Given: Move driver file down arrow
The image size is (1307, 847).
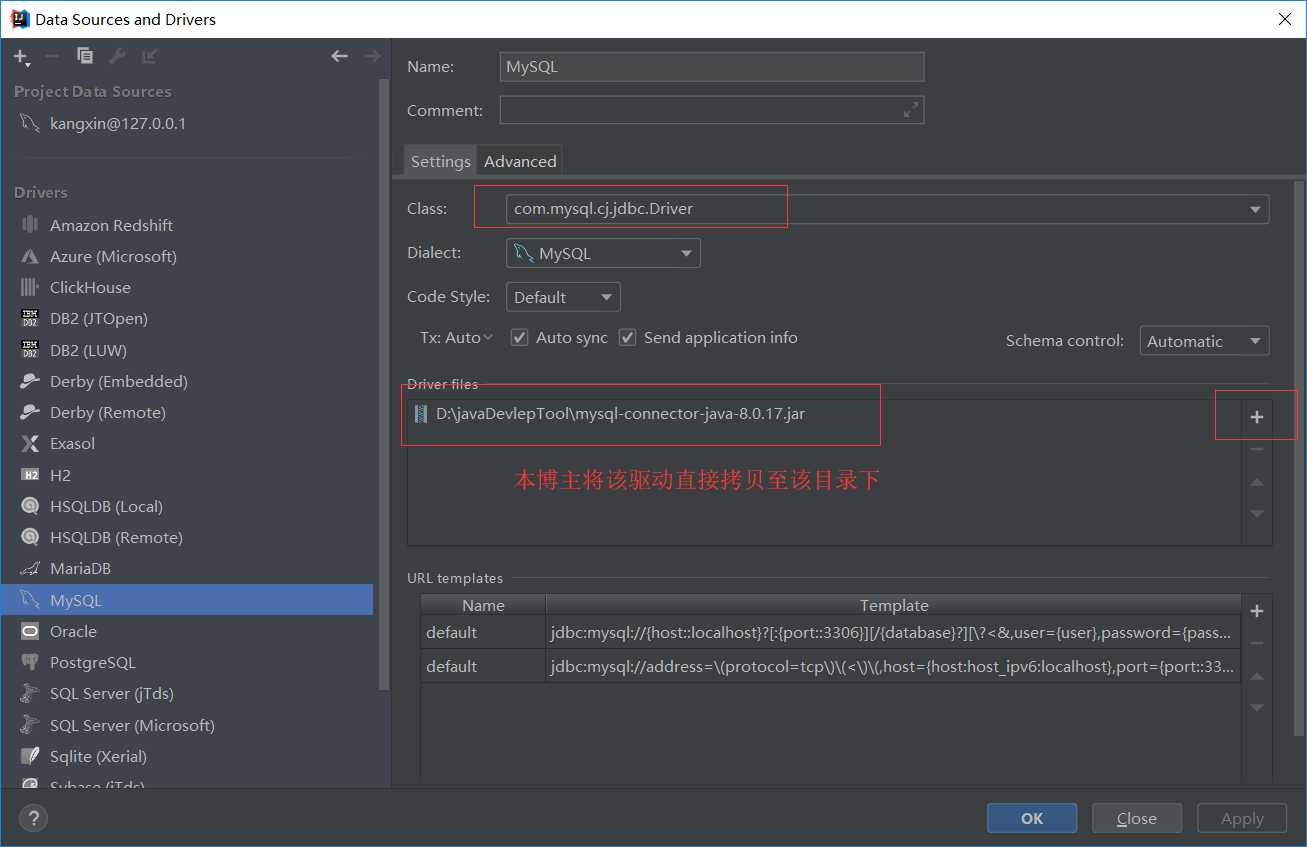Looking at the screenshot, I should coord(1257,513).
